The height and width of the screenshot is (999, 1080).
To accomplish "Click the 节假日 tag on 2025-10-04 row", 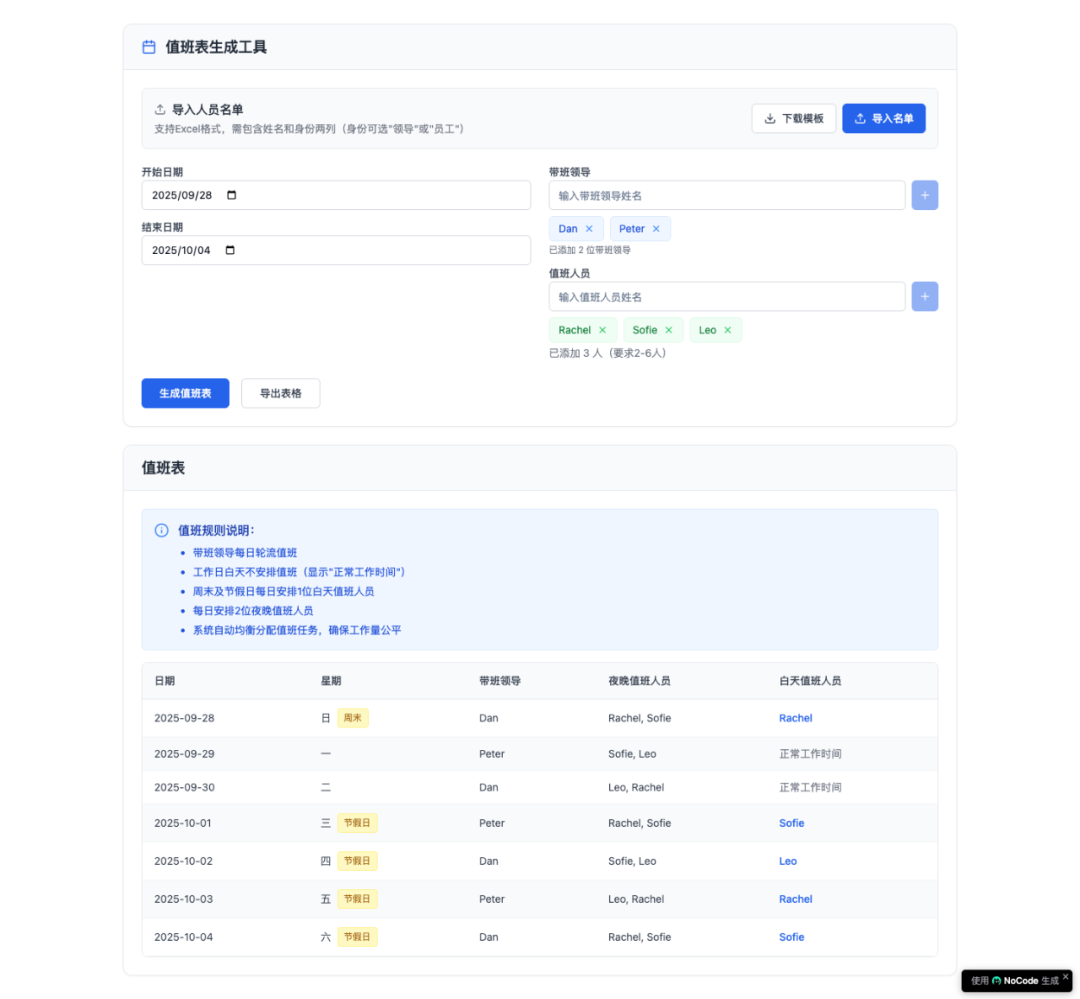I will (357, 937).
